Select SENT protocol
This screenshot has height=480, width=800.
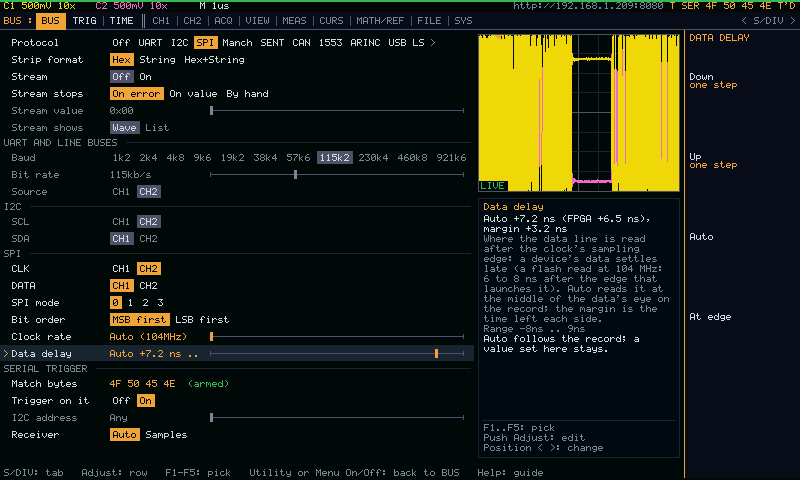272,42
